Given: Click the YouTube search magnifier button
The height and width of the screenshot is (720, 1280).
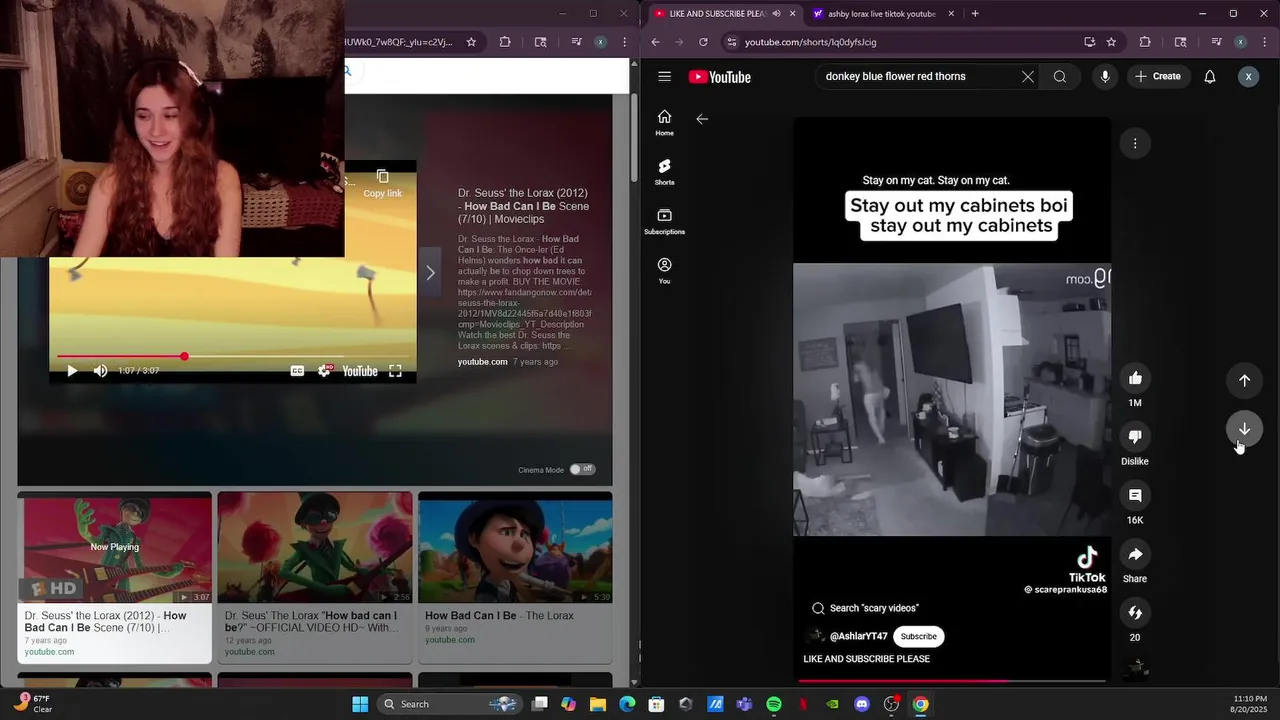Looking at the screenshot, I should click(1059, 76).
